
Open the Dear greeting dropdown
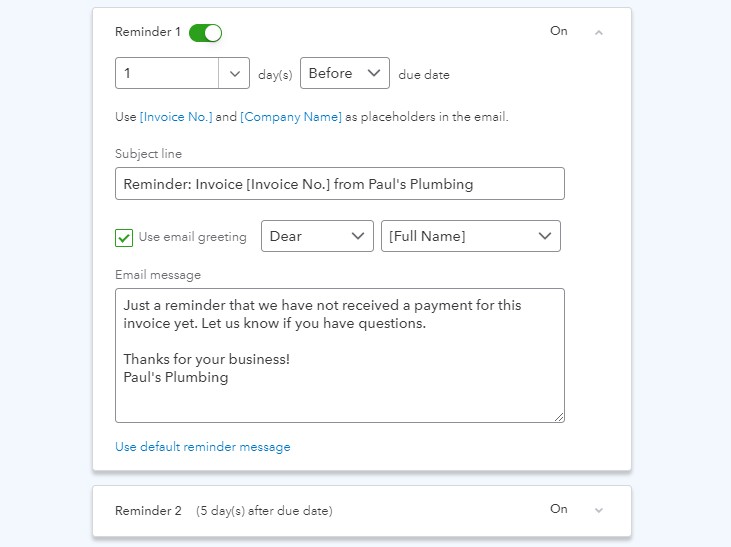pos(317,236)
